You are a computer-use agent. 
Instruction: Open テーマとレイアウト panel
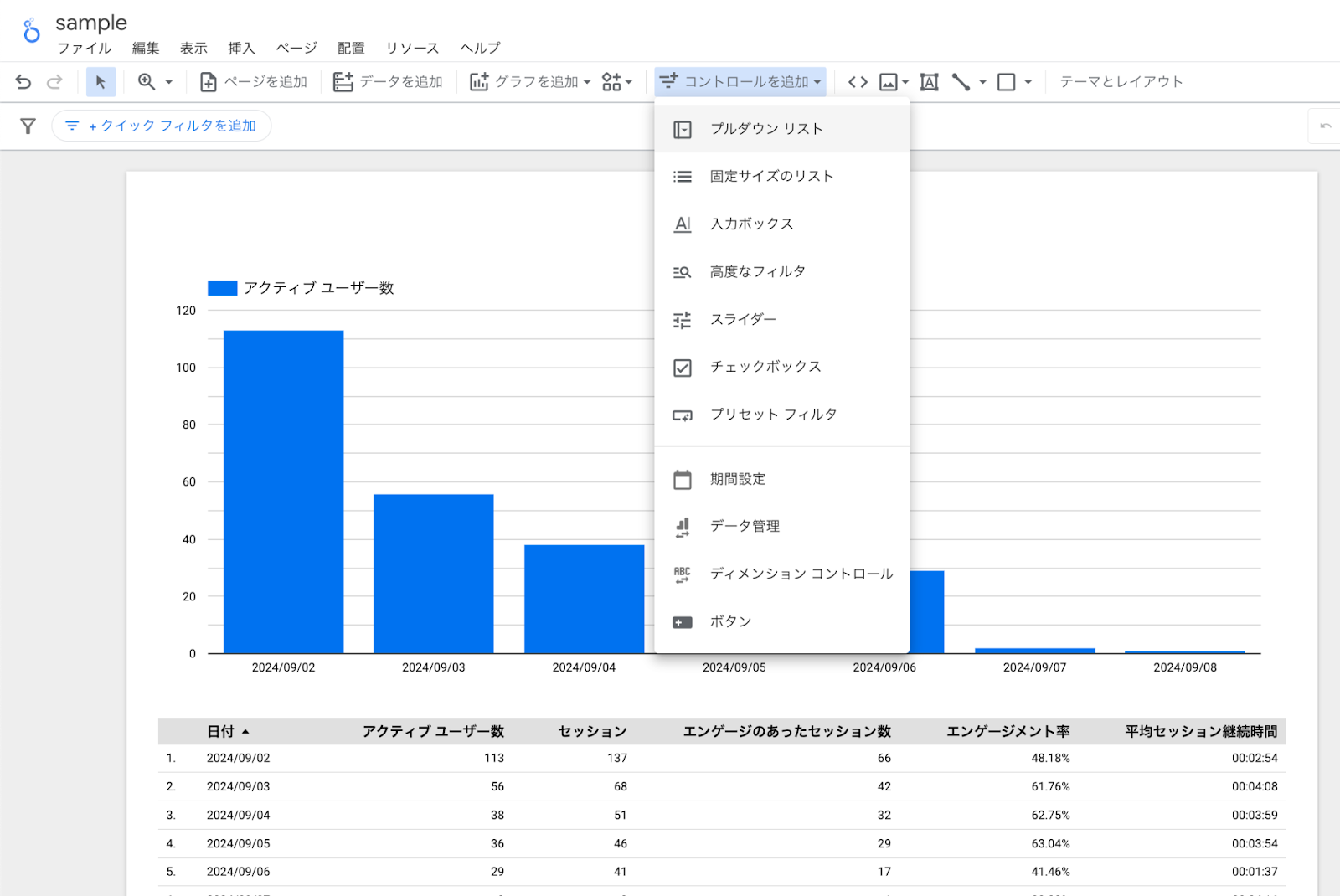(1121, 82)
